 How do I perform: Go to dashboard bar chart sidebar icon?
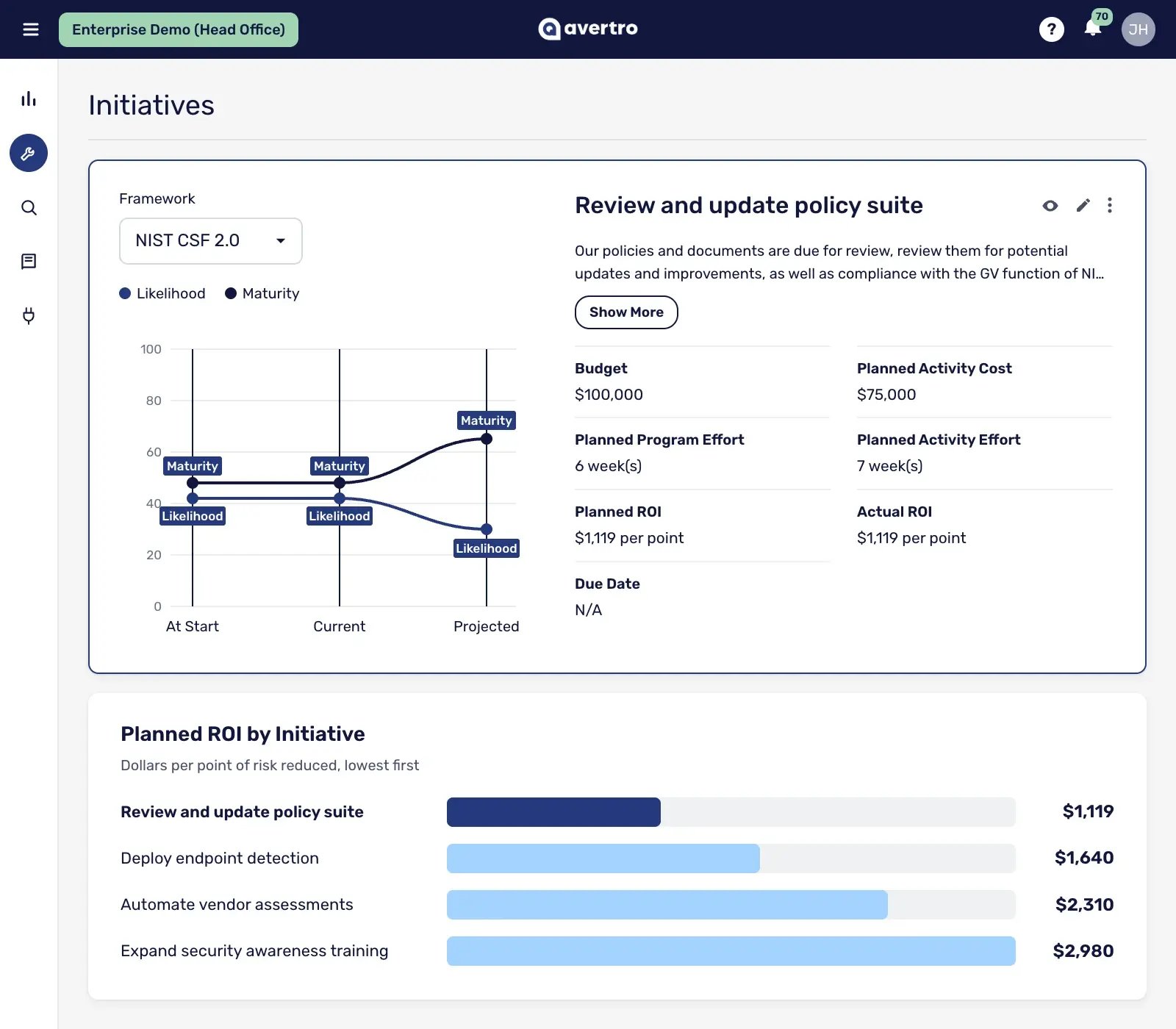[29, 98]
